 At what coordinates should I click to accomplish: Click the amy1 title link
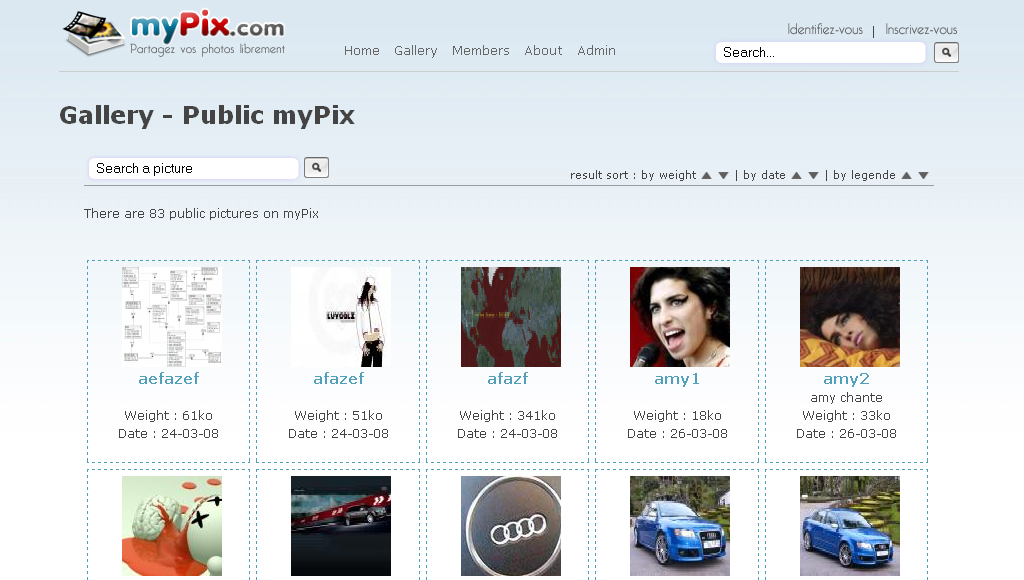677,379
